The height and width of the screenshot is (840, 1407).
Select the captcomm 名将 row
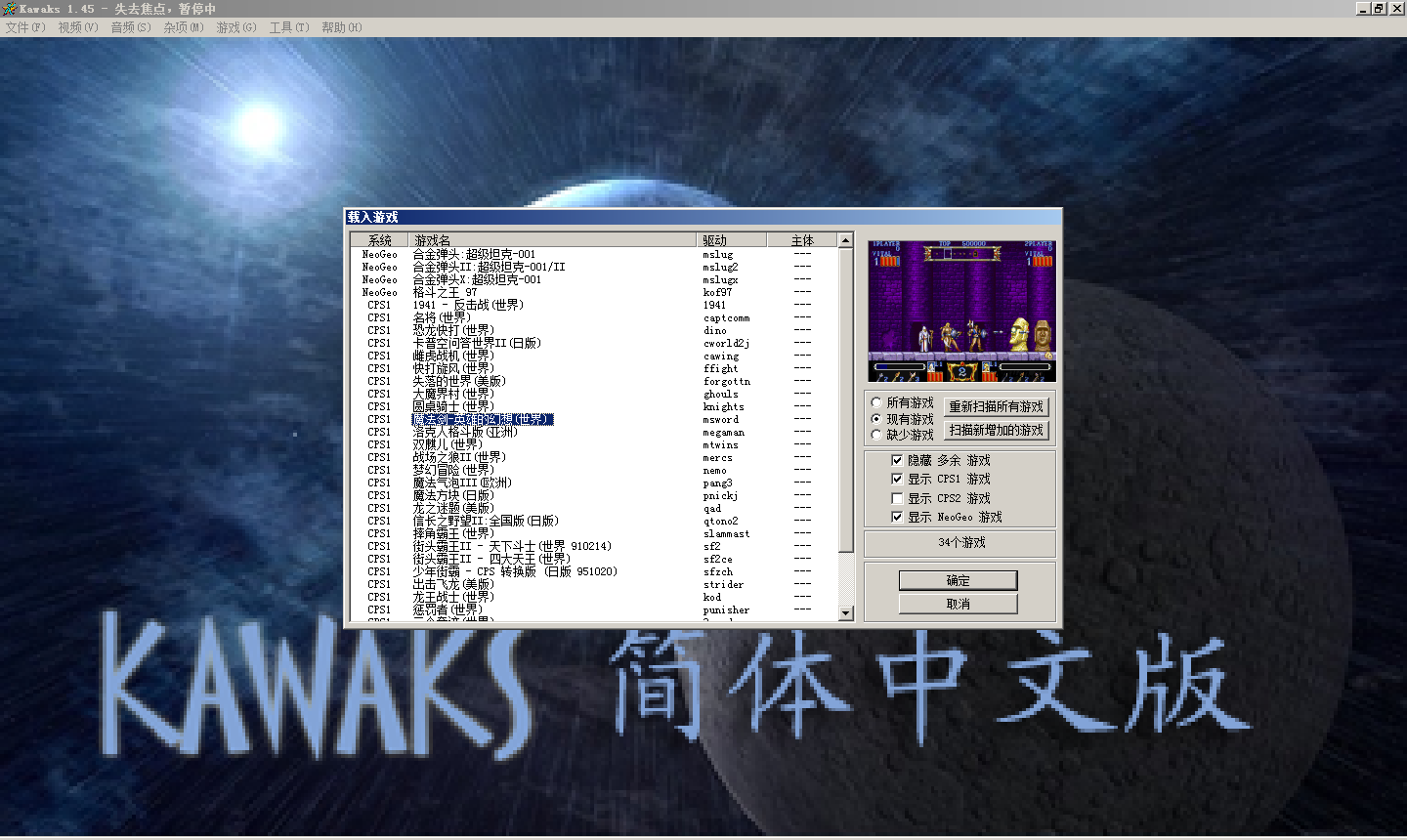pyautogui.click(x=594, y=317)
